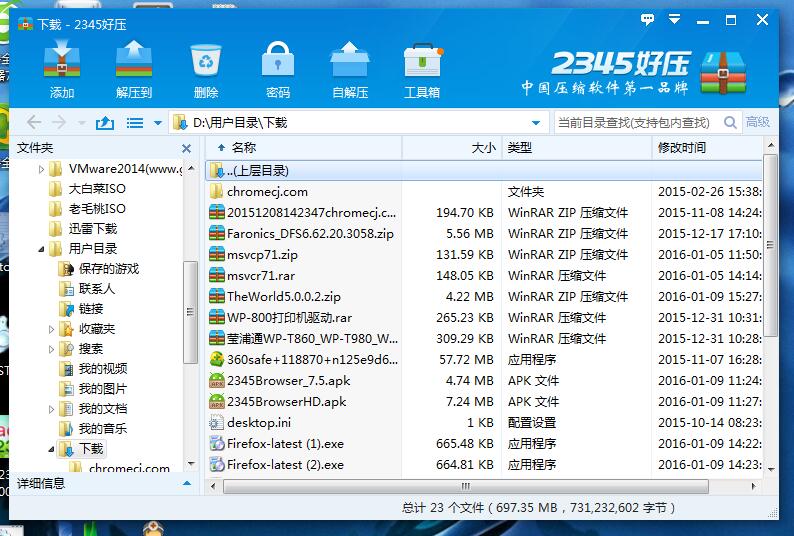Viewport: 794px width, 536px height.
Task: Select 我的音乐 in the folder tree
Action: pyautogui.click(x=103, y=429)
